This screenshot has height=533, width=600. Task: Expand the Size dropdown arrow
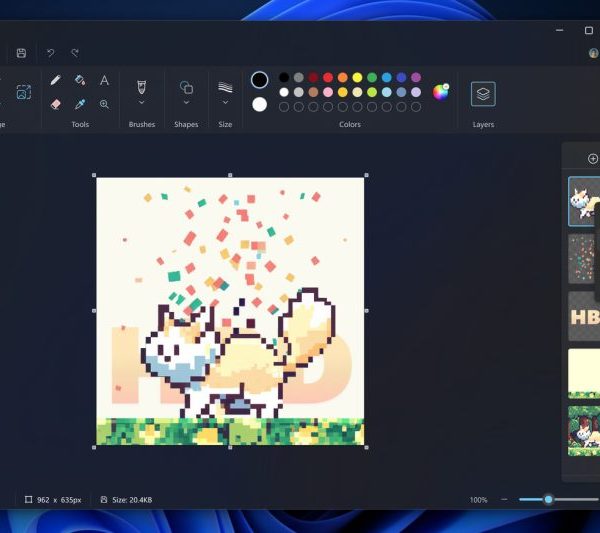click(x=225, y=103)
